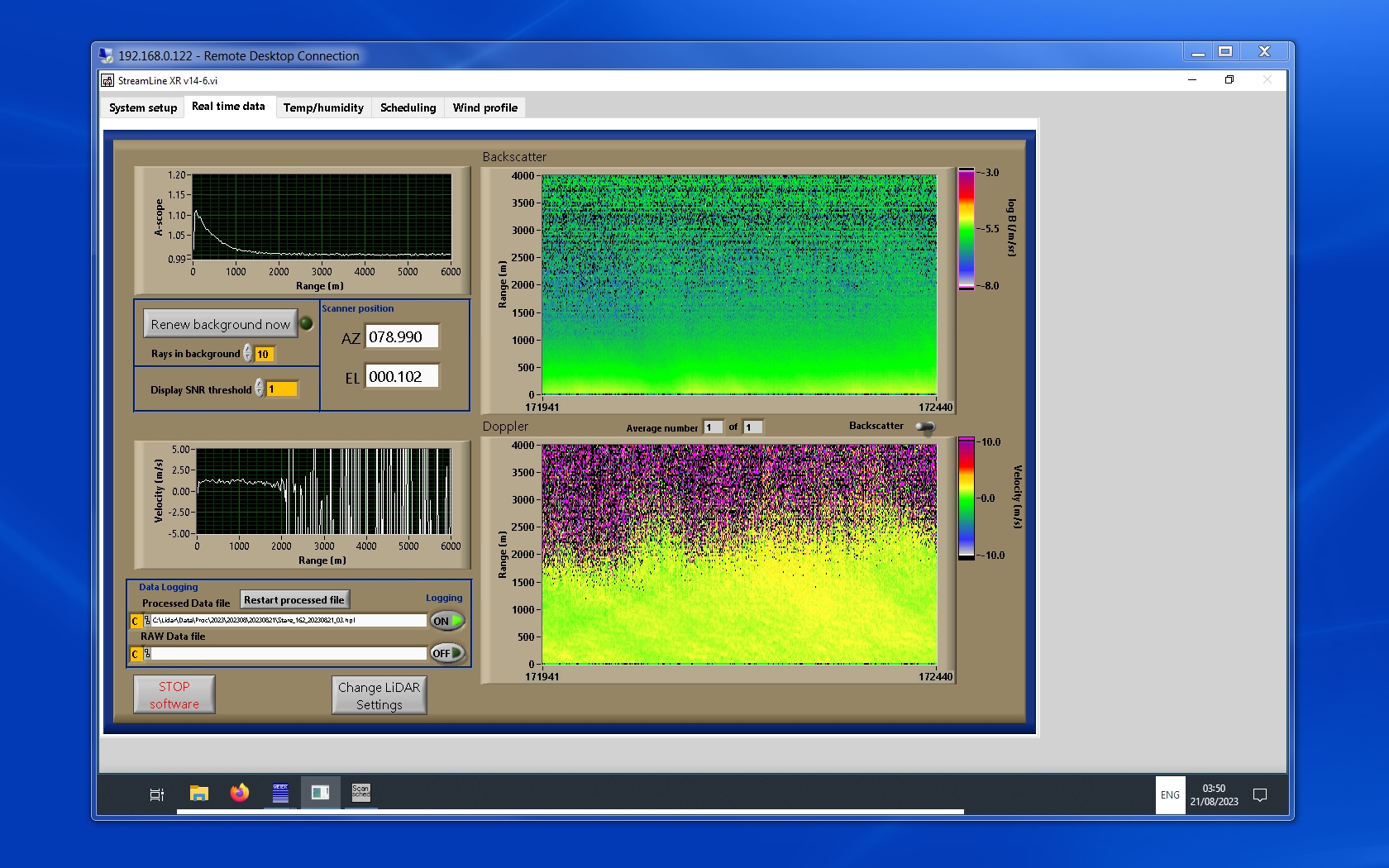Toggle Processed Data logging ON switch
The height and width of the screenshot is (868, 1389).
(447, 621)
